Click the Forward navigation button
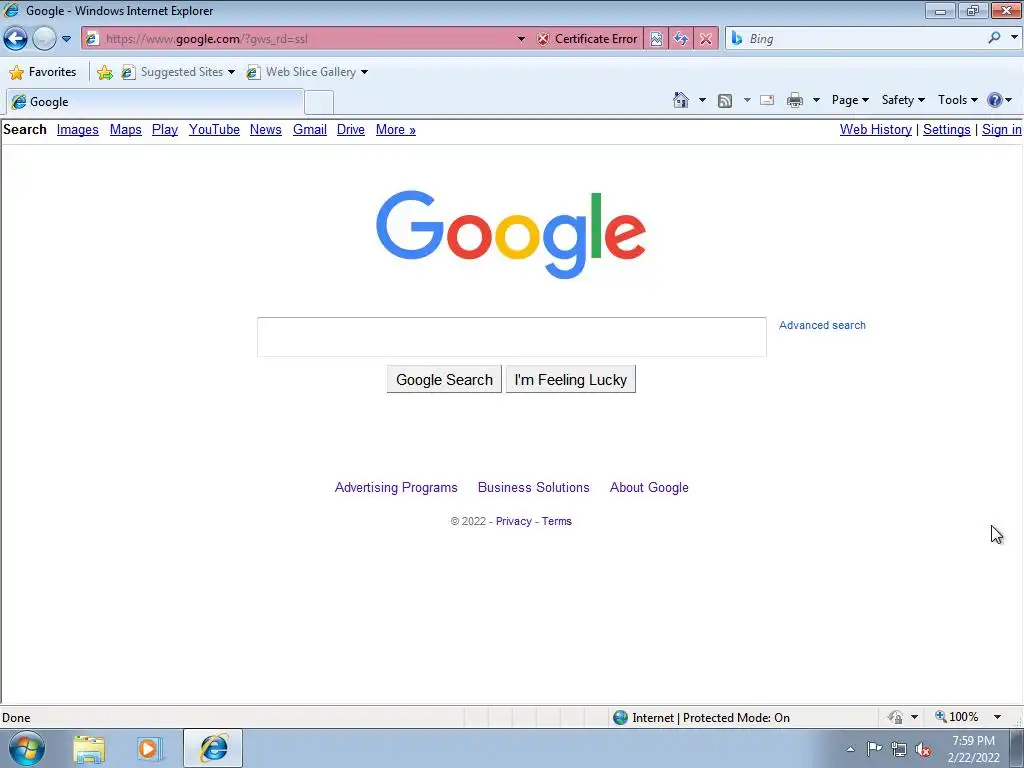Screen dimensions: 1024x768 pyautogui.click(x=44, y=39)
